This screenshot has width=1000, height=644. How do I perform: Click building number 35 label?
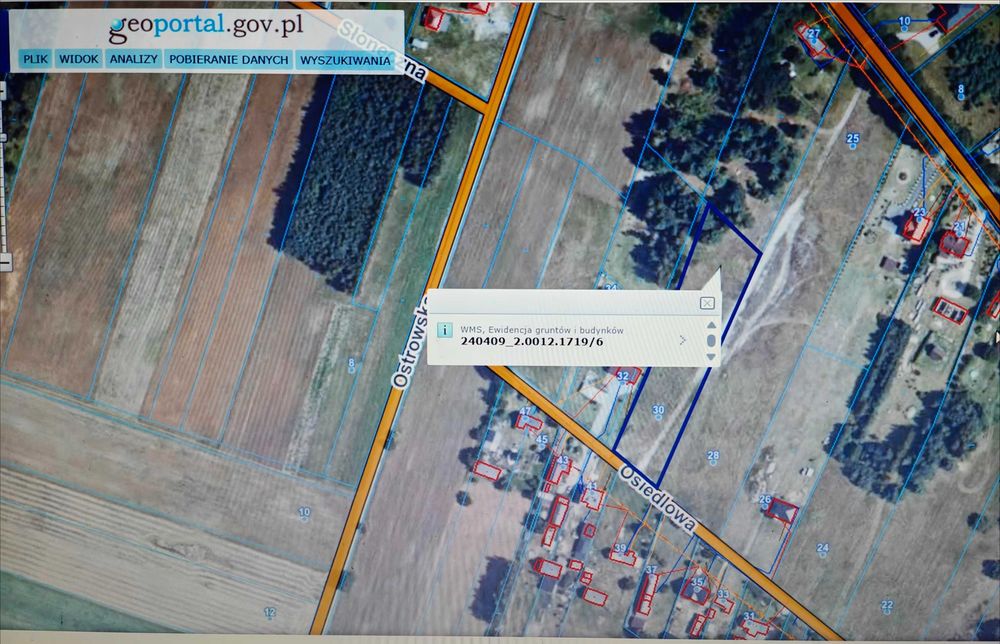pos(696,582)
